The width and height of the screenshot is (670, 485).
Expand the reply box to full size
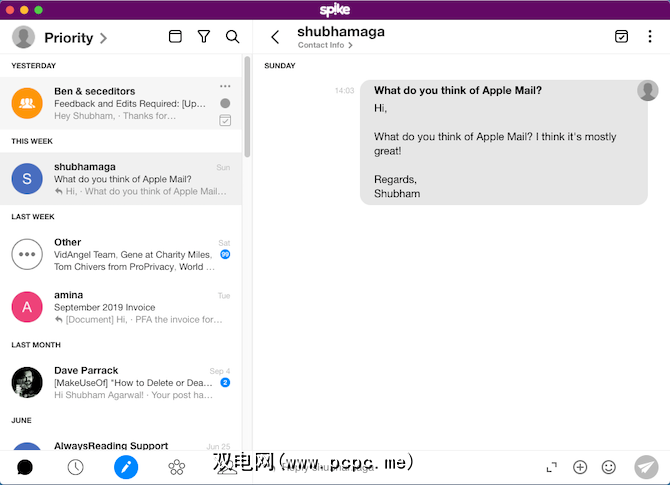click(551, 467)
